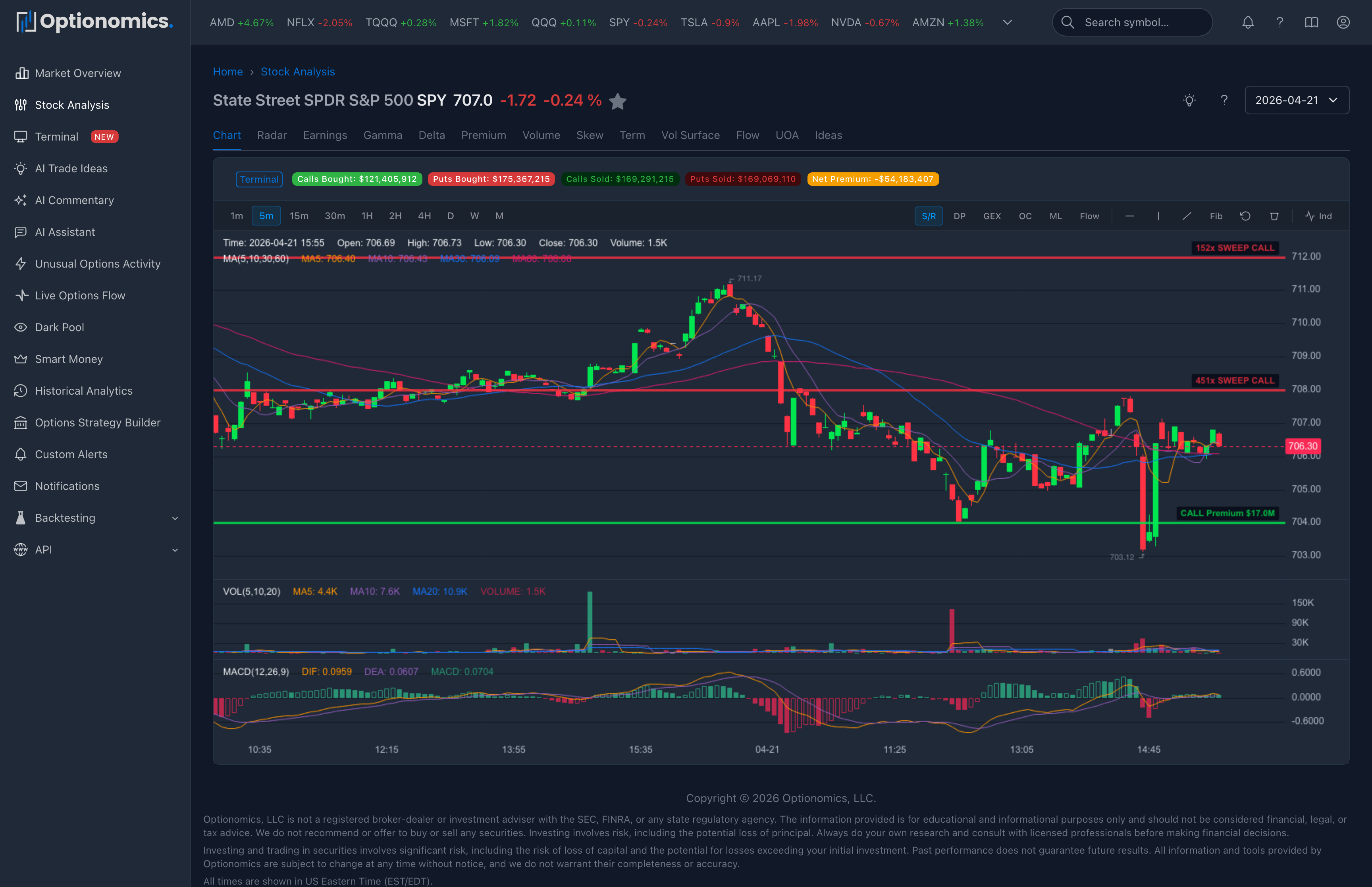Open the notifications bell
The height and width of the screenshot is (887, 1372).
click(x=1248, y=23)
